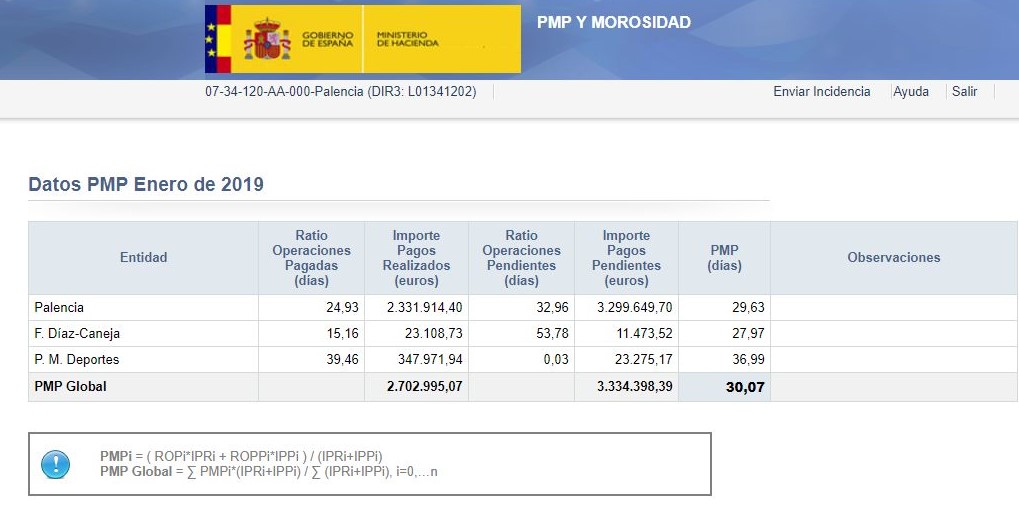1019x507 pixels.
Task: Open the Ayuda help link
Action: 910,91
